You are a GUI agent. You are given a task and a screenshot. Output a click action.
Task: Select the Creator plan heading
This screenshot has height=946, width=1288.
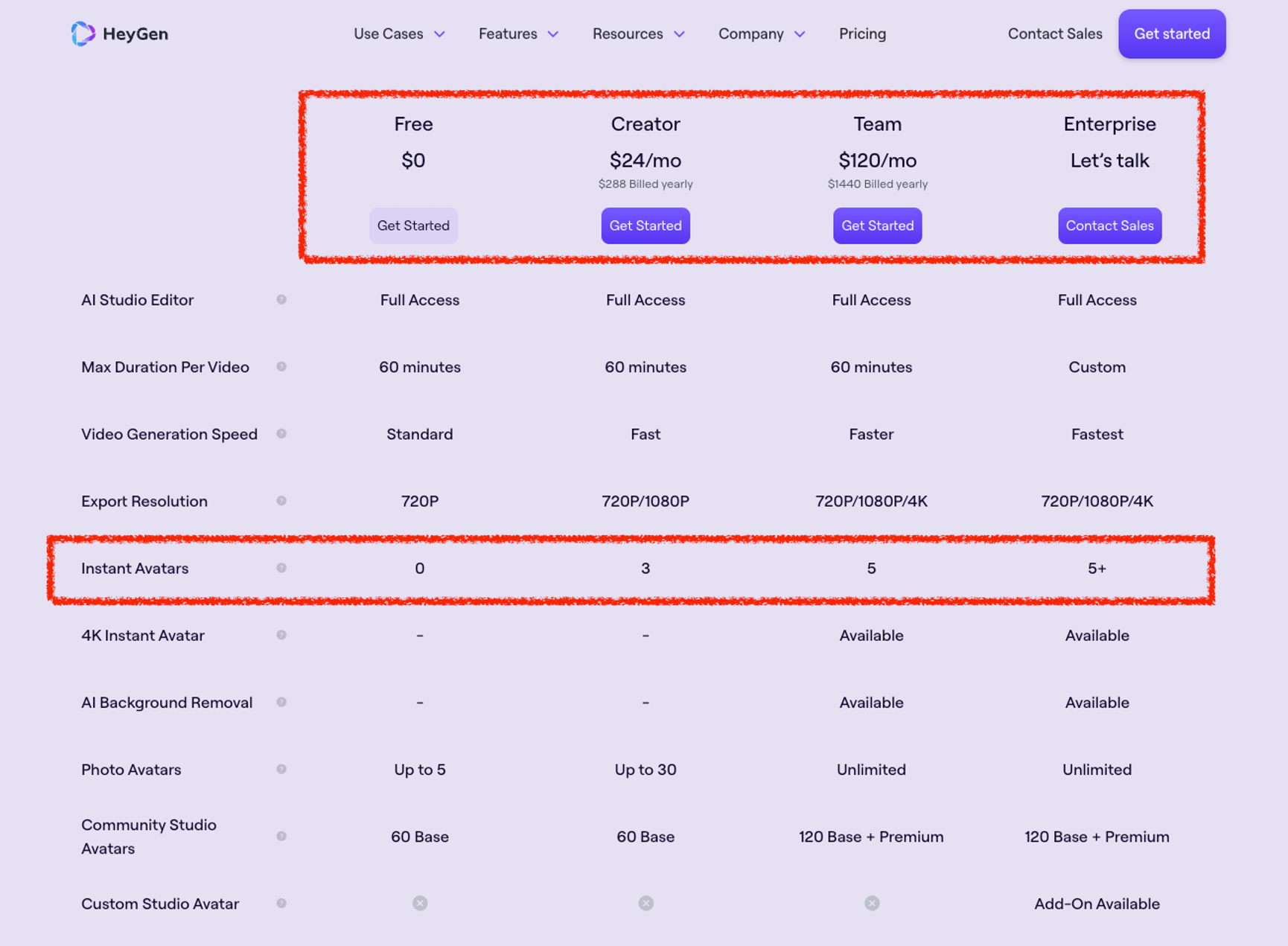point(645,124)
